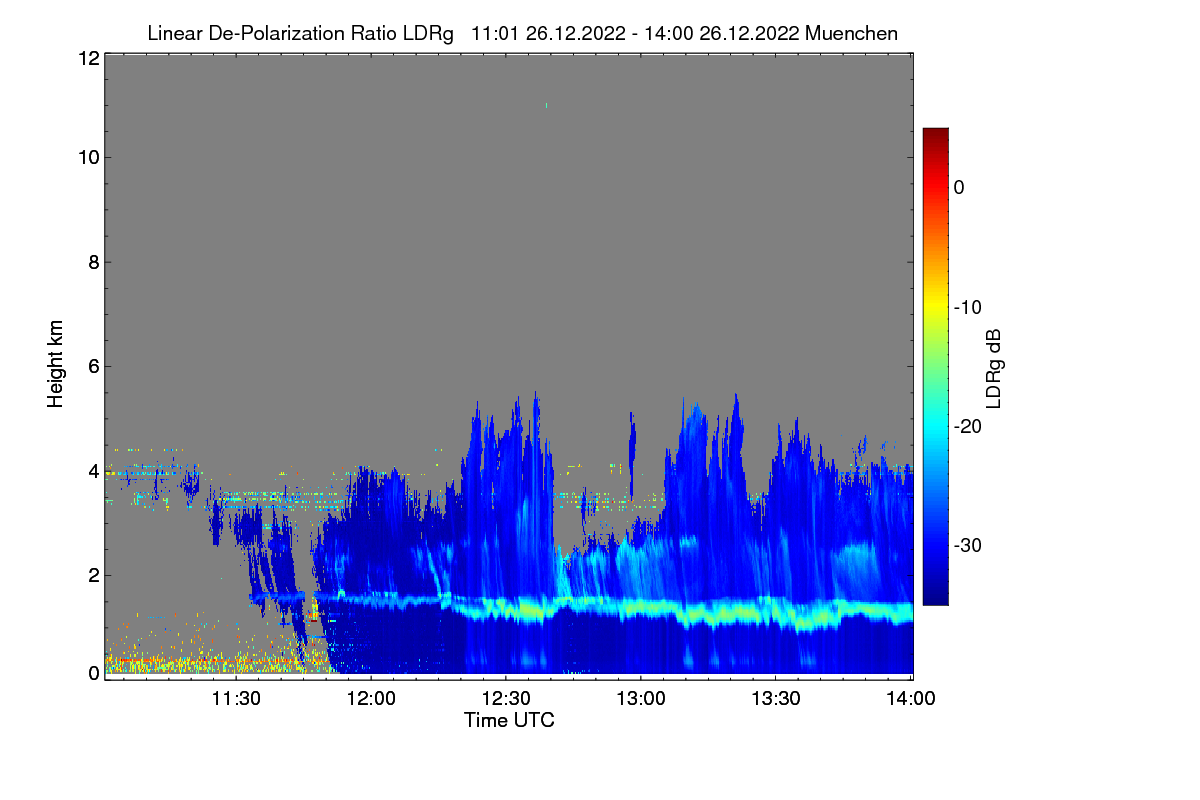Click the '-20' colorbar tick value
This screenshot has height=800, width=1200.
point(968,426)
